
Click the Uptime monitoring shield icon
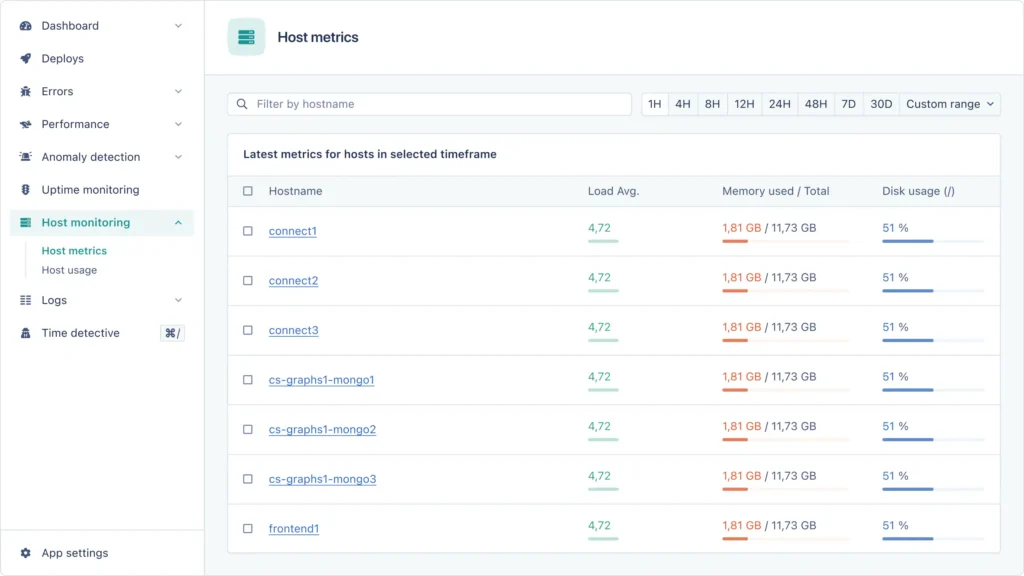point(25,189)
